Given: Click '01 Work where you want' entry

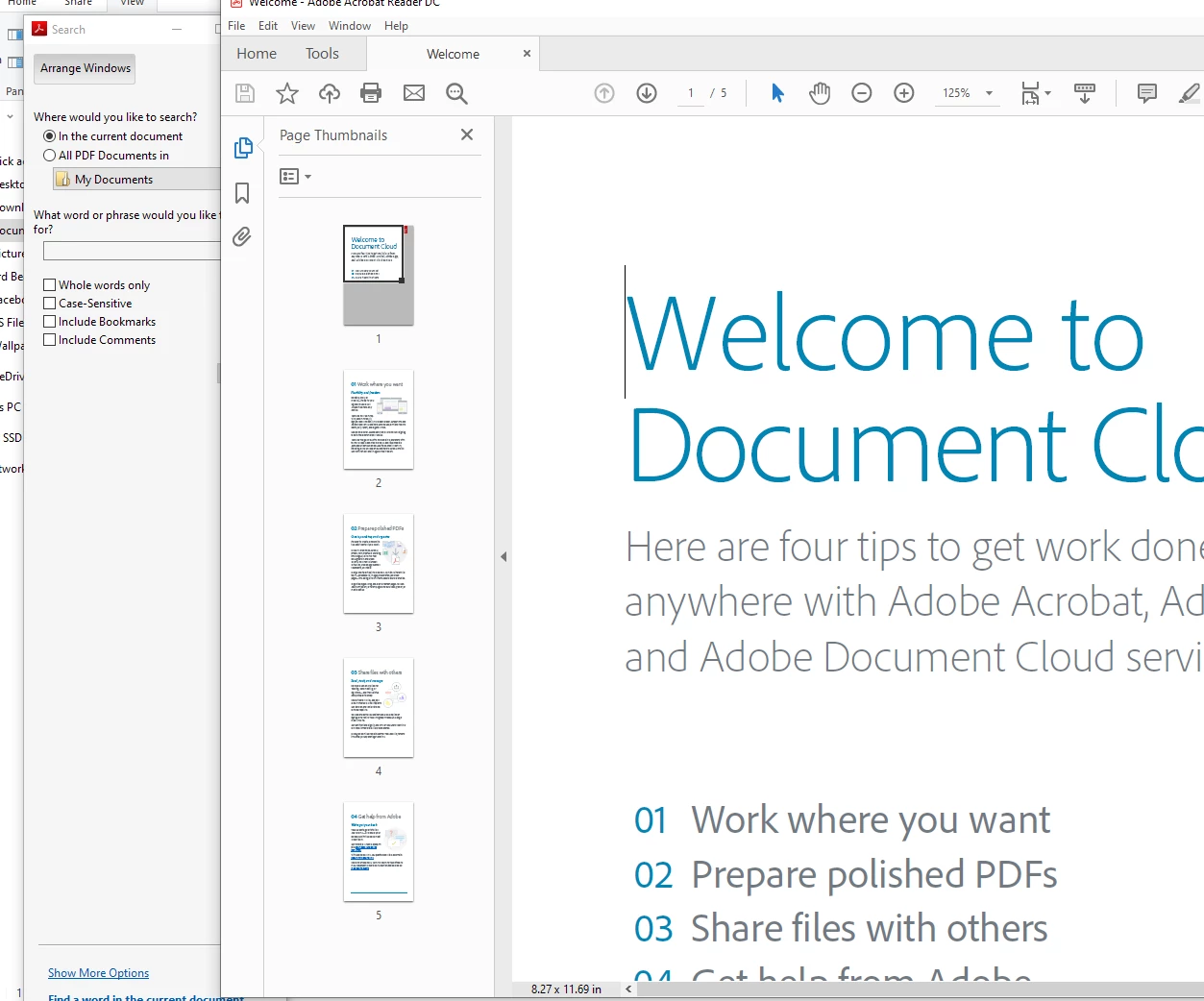Looking at the screenshot, I should point(842,819).
